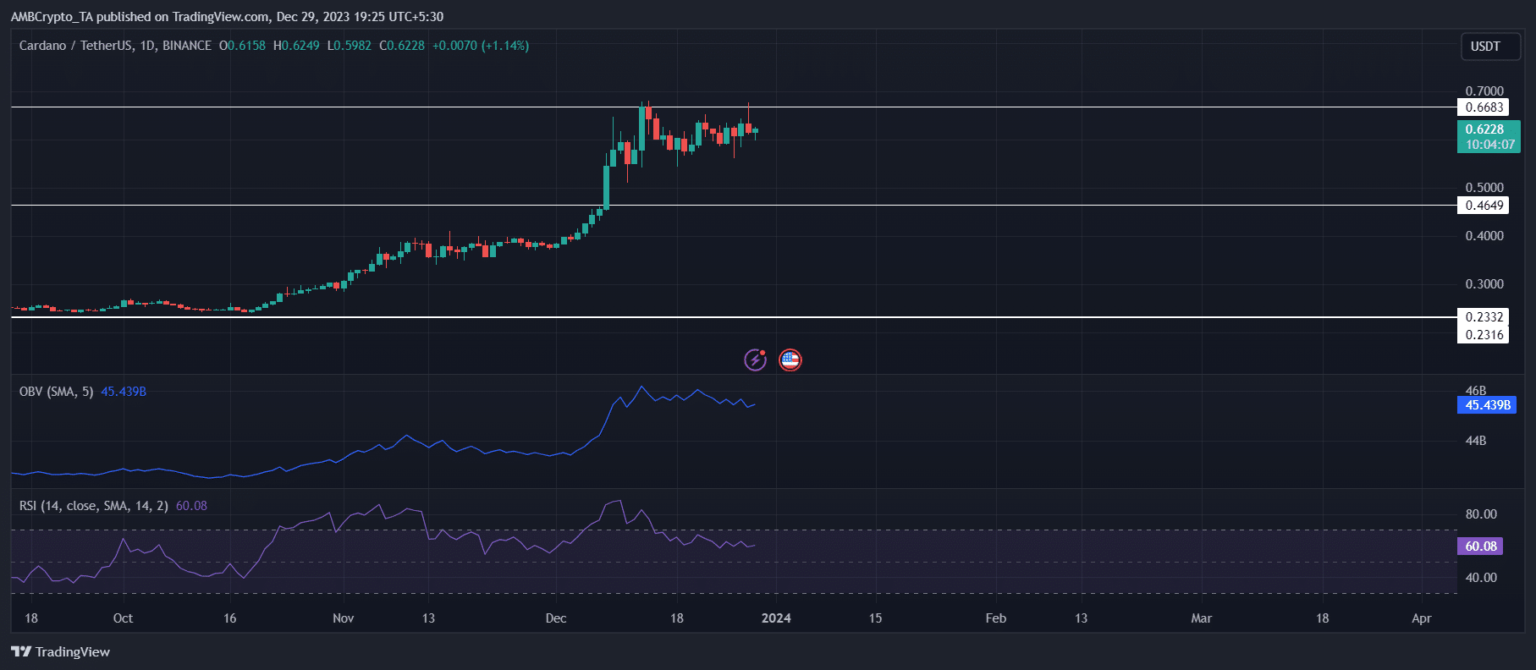Click the Feb label on time axis
This screenshot has height=670, width=1536.
point(995,618)
